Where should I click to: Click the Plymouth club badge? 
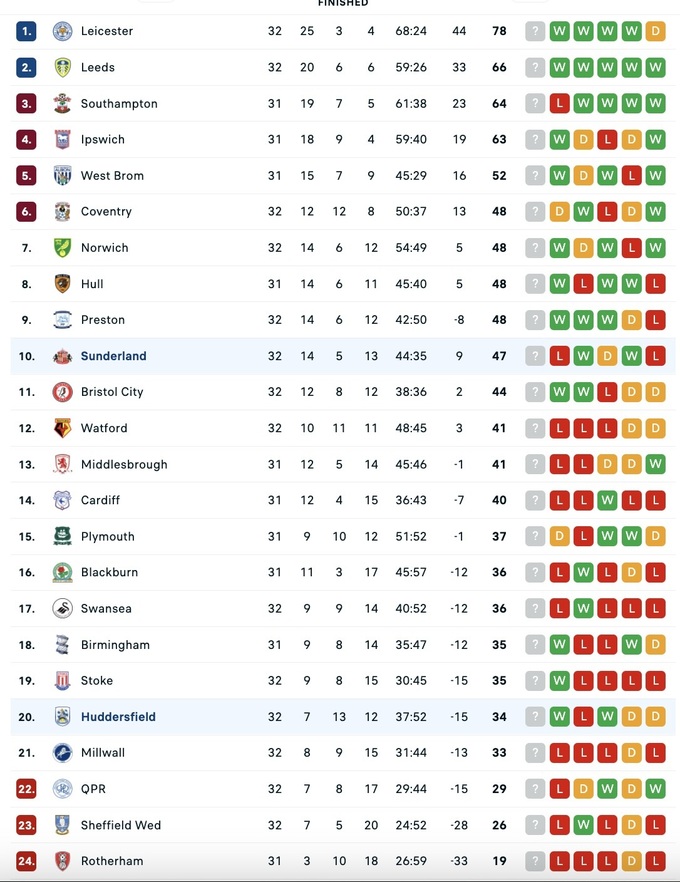coord(62,536)
